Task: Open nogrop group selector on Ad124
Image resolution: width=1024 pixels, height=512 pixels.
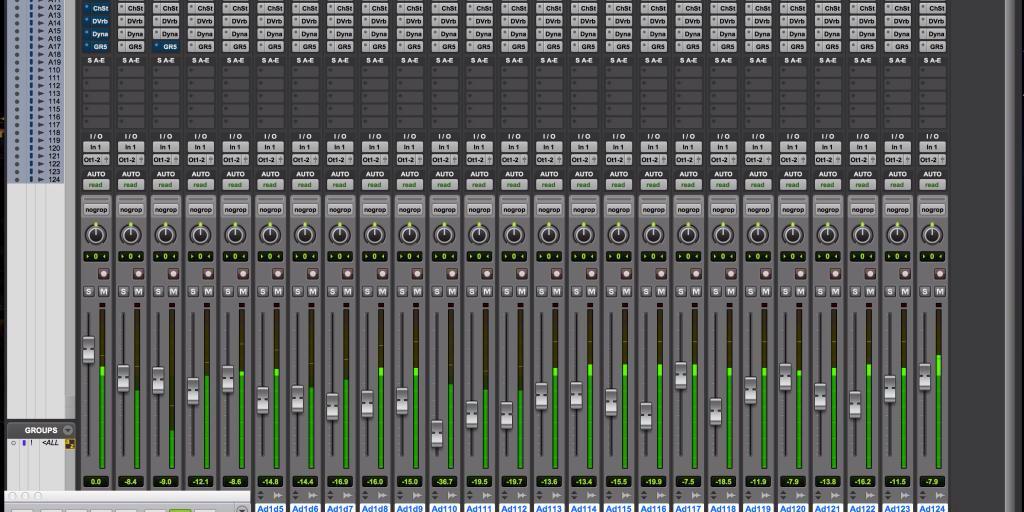Action: pos(933,210)
